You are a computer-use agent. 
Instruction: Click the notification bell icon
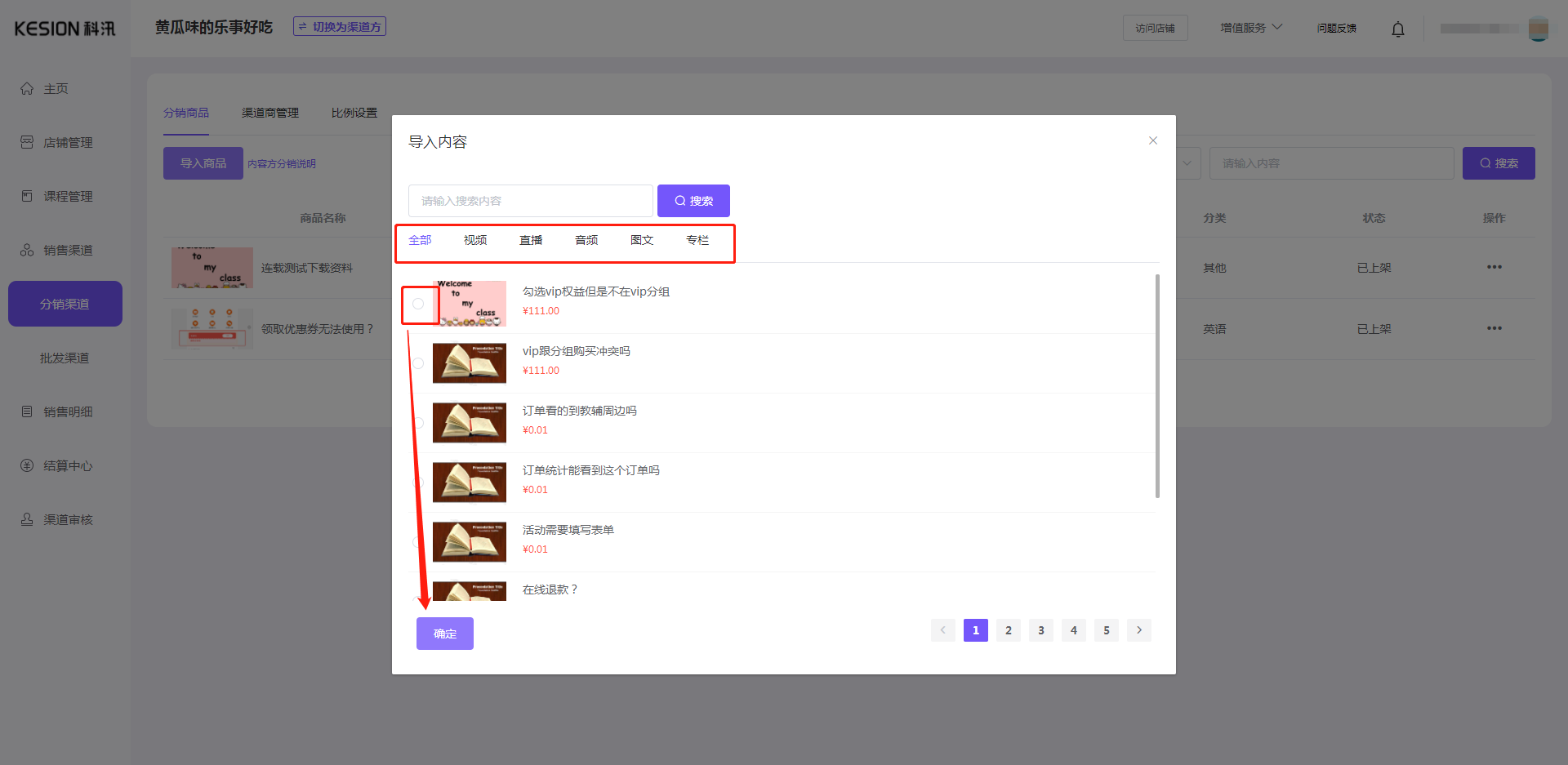coord(1398,29)
